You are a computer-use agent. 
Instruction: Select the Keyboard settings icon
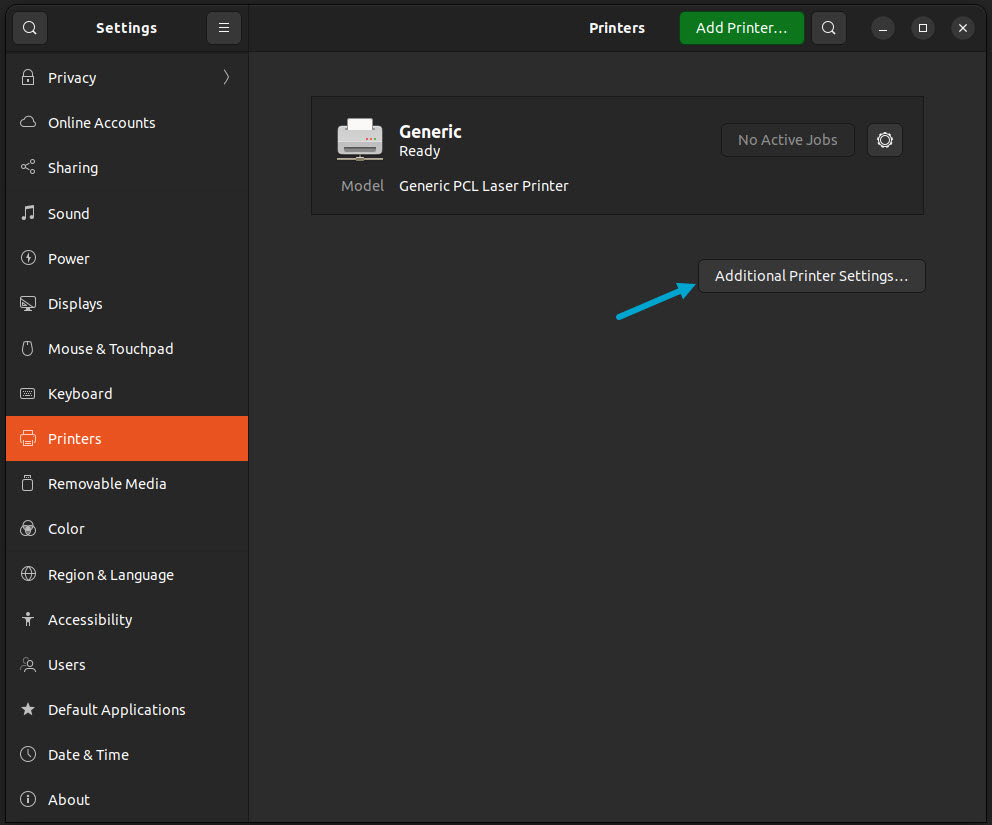point(27,393)
